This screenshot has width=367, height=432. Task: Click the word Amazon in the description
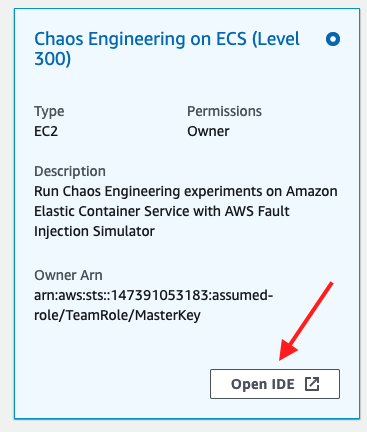[x=312, y=191]
